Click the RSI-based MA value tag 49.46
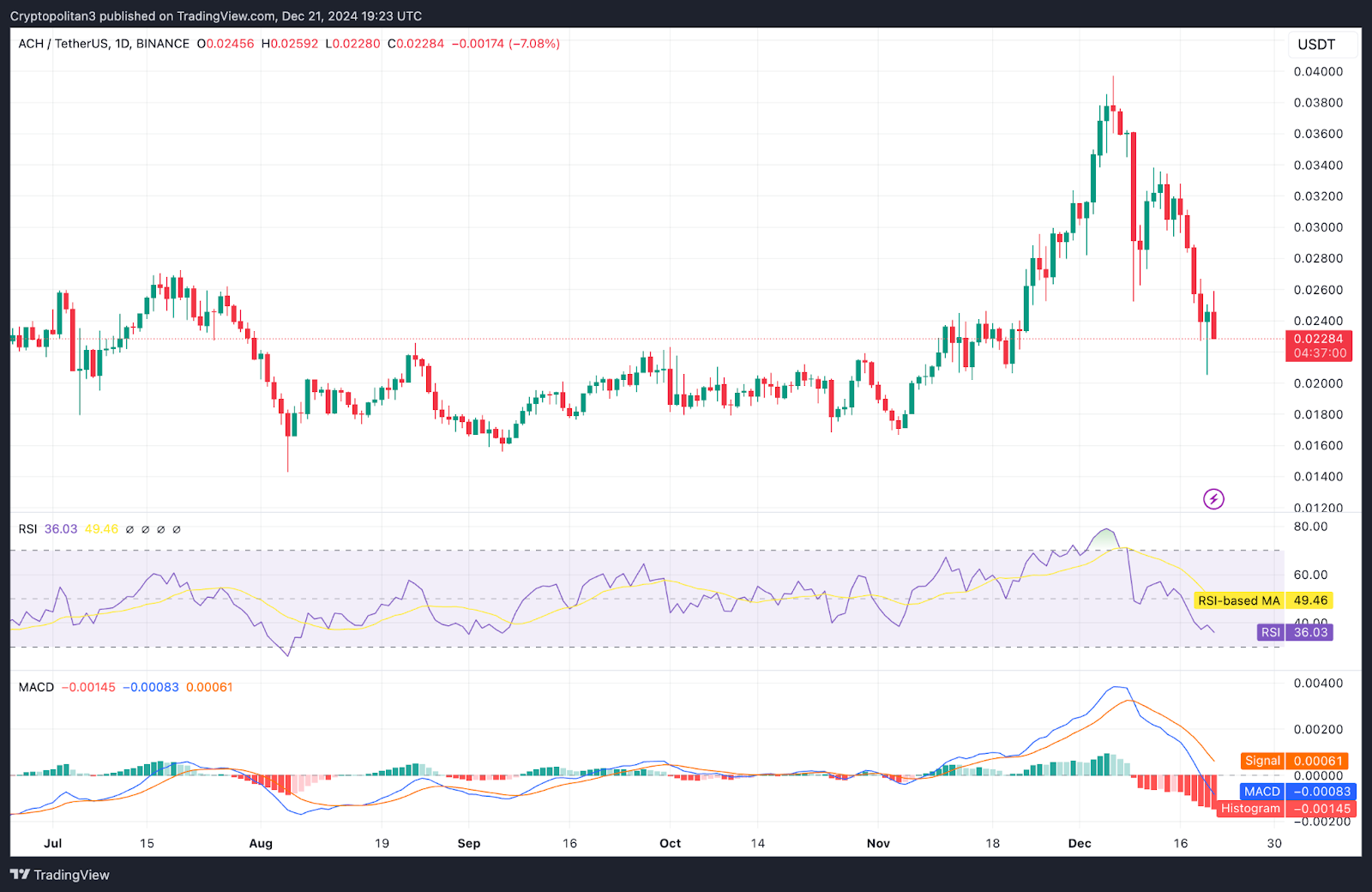The height and width of the screenshot is (892, 1372). (1310, 600)
